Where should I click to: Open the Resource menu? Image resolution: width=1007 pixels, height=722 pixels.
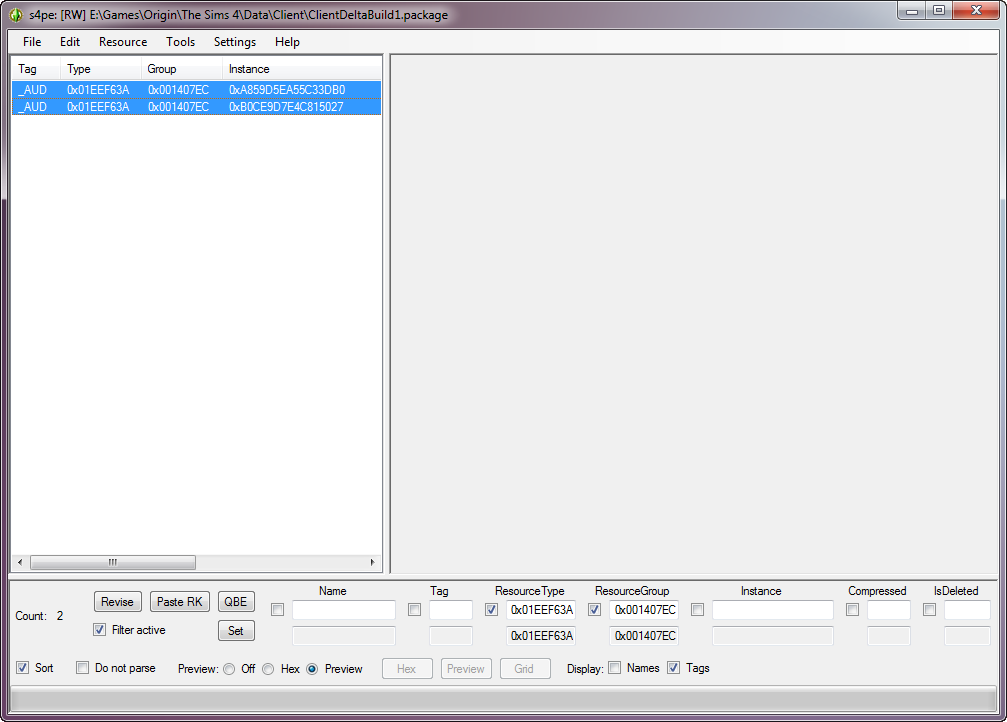point(123,42)
